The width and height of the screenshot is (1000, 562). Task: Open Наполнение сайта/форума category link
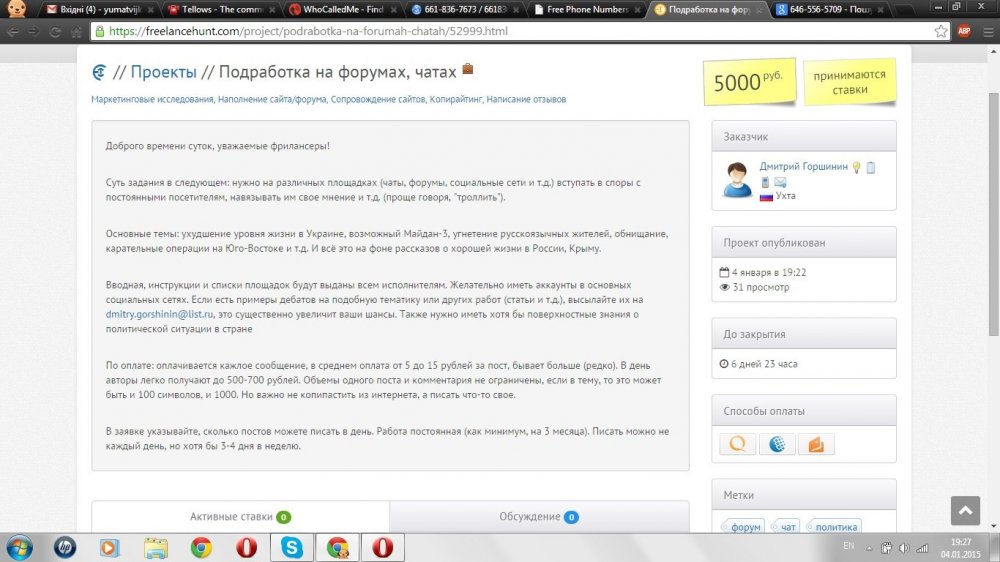(x=272, y=100)
